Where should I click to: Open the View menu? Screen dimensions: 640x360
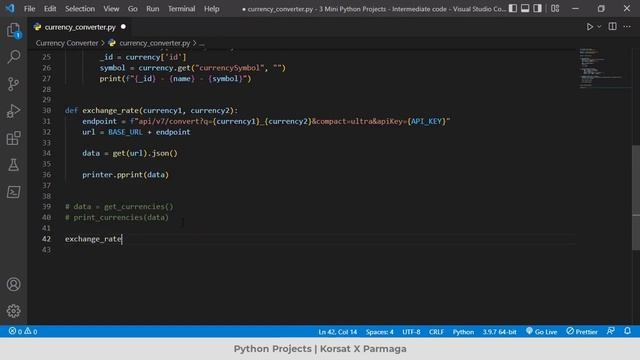coord(111,9)
